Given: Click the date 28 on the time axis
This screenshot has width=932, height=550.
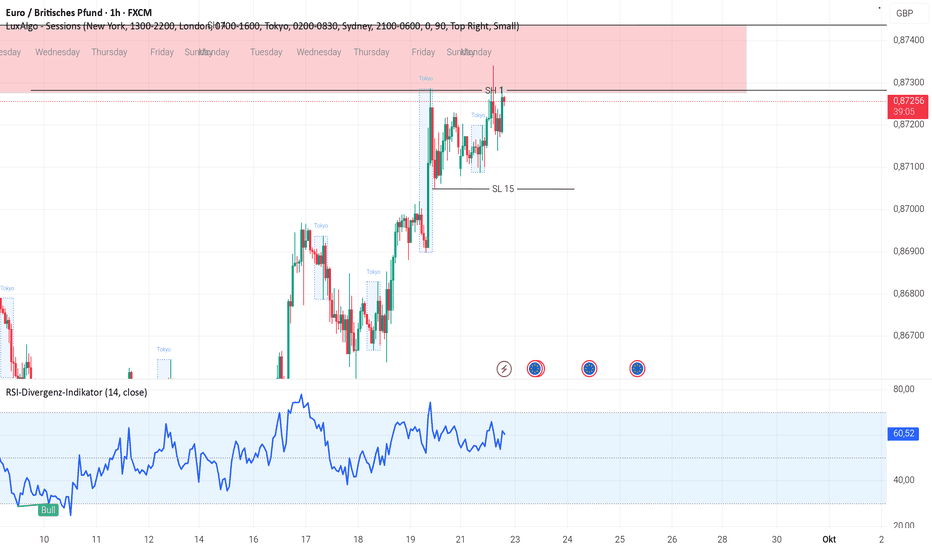Looking at the screenshot, I should pos(722,539).
